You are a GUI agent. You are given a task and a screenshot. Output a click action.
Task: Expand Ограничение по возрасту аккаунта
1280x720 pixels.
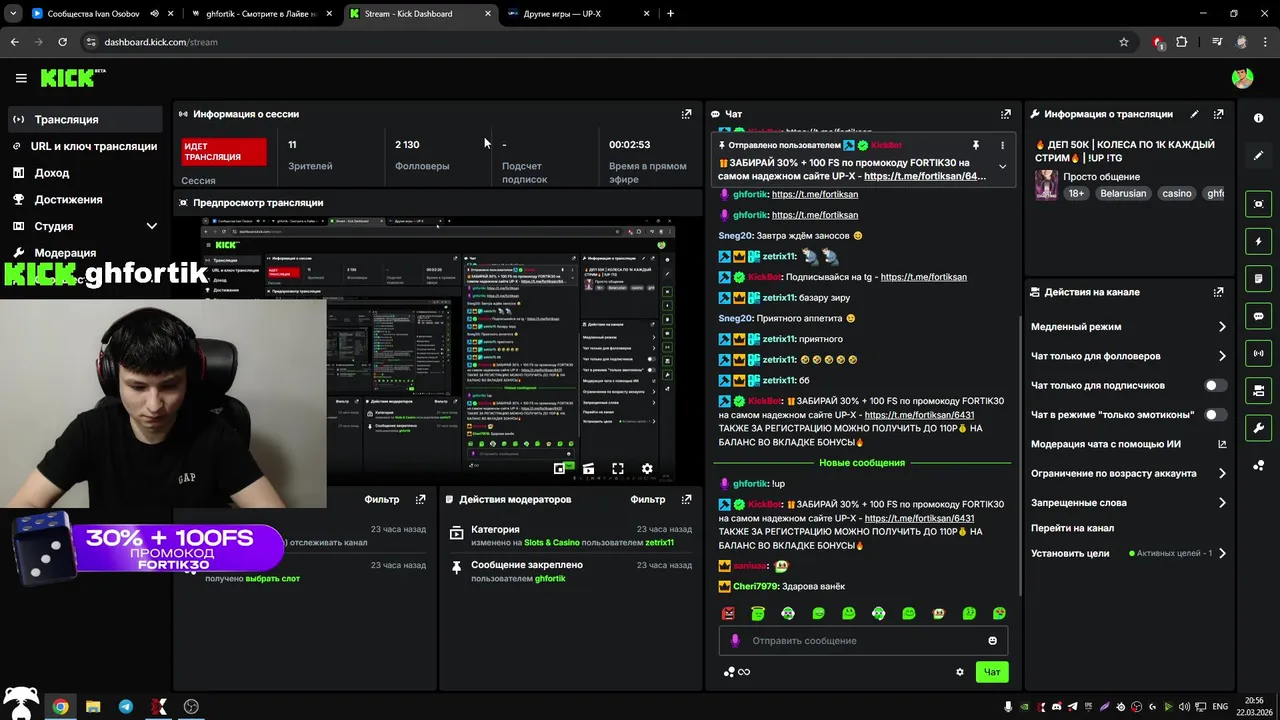tap(1222, 473)
